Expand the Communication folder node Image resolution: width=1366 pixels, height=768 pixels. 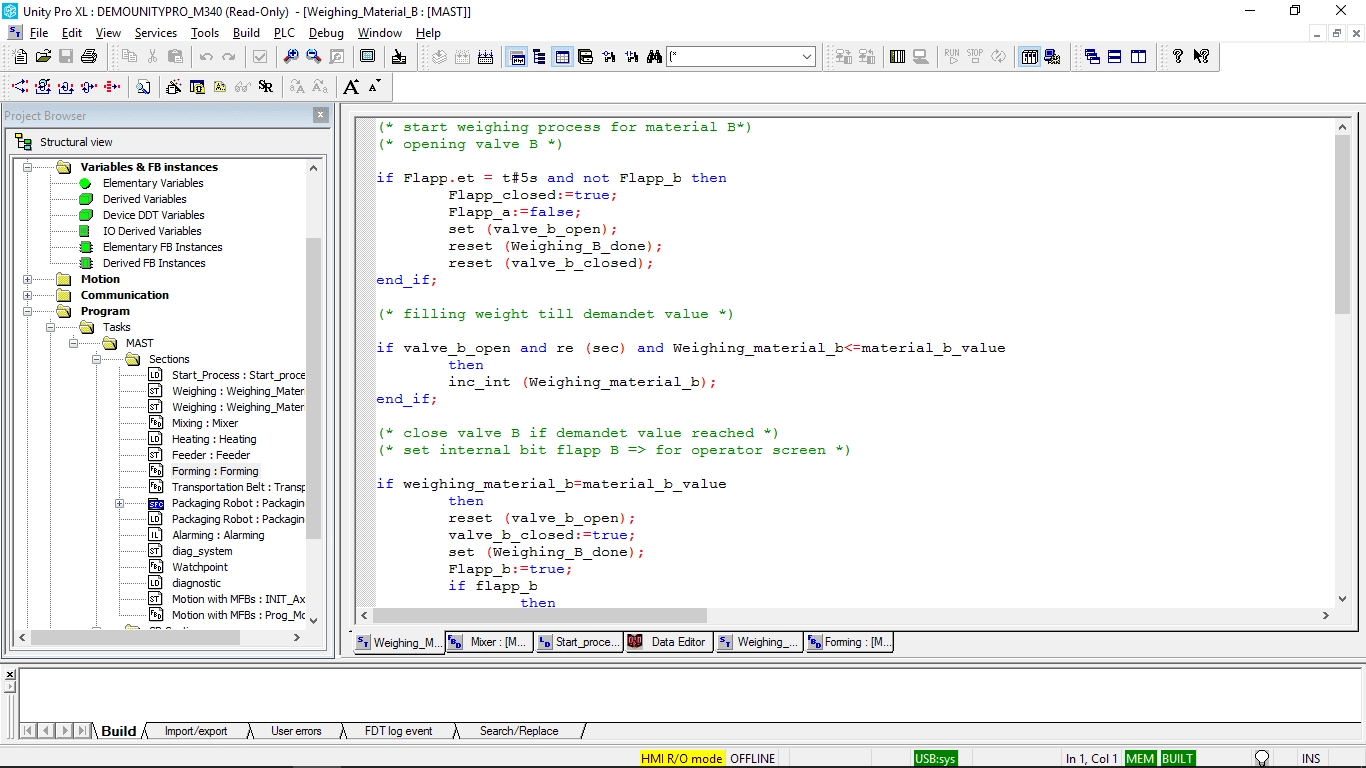pos(28,295)
